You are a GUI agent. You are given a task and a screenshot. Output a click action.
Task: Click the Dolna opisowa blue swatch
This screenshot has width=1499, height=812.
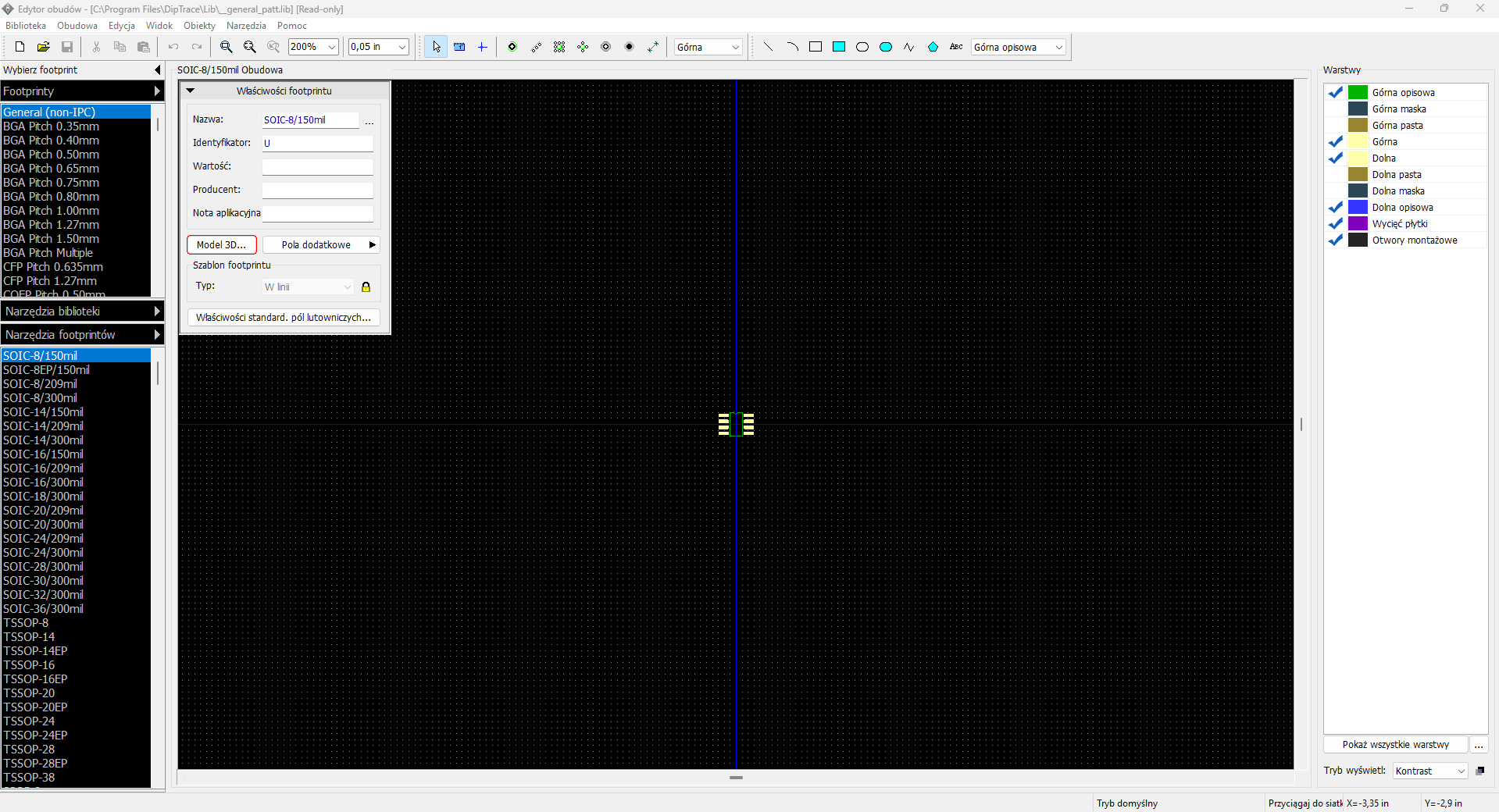(x=1358, y=207)
